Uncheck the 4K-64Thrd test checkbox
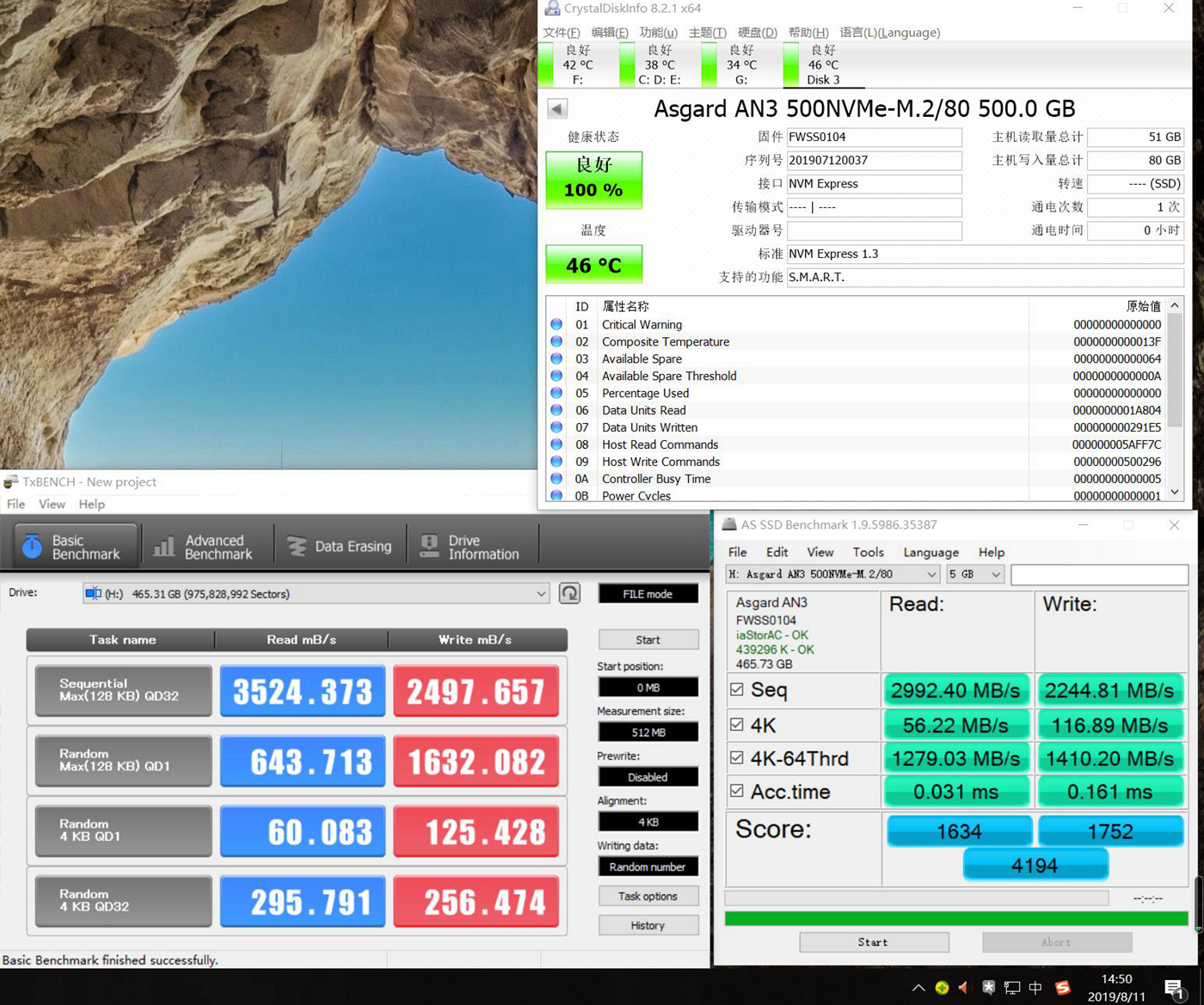 point(737,757)
